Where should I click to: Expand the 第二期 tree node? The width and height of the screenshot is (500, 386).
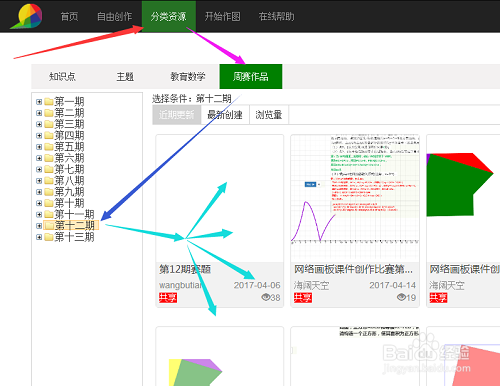(x=39, y=113)
